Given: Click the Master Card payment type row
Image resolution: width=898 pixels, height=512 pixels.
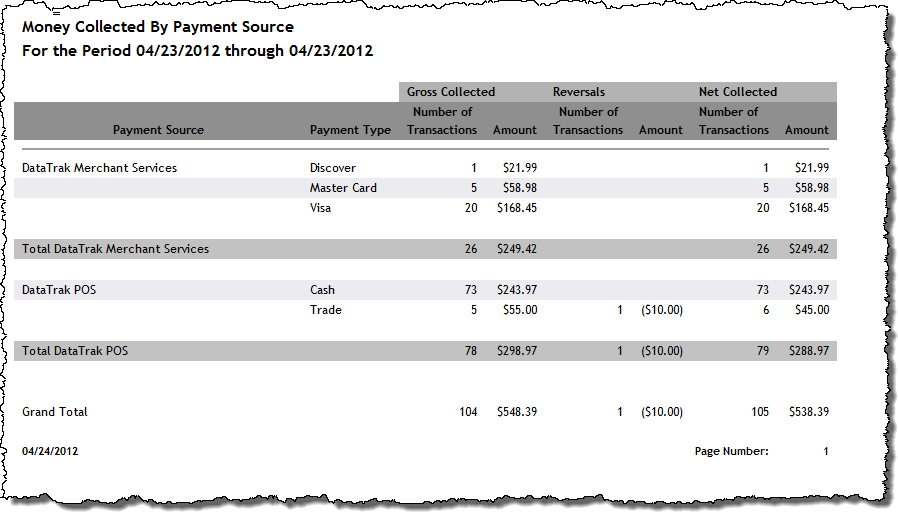Looking at the screenshot, I should point(425,188).
